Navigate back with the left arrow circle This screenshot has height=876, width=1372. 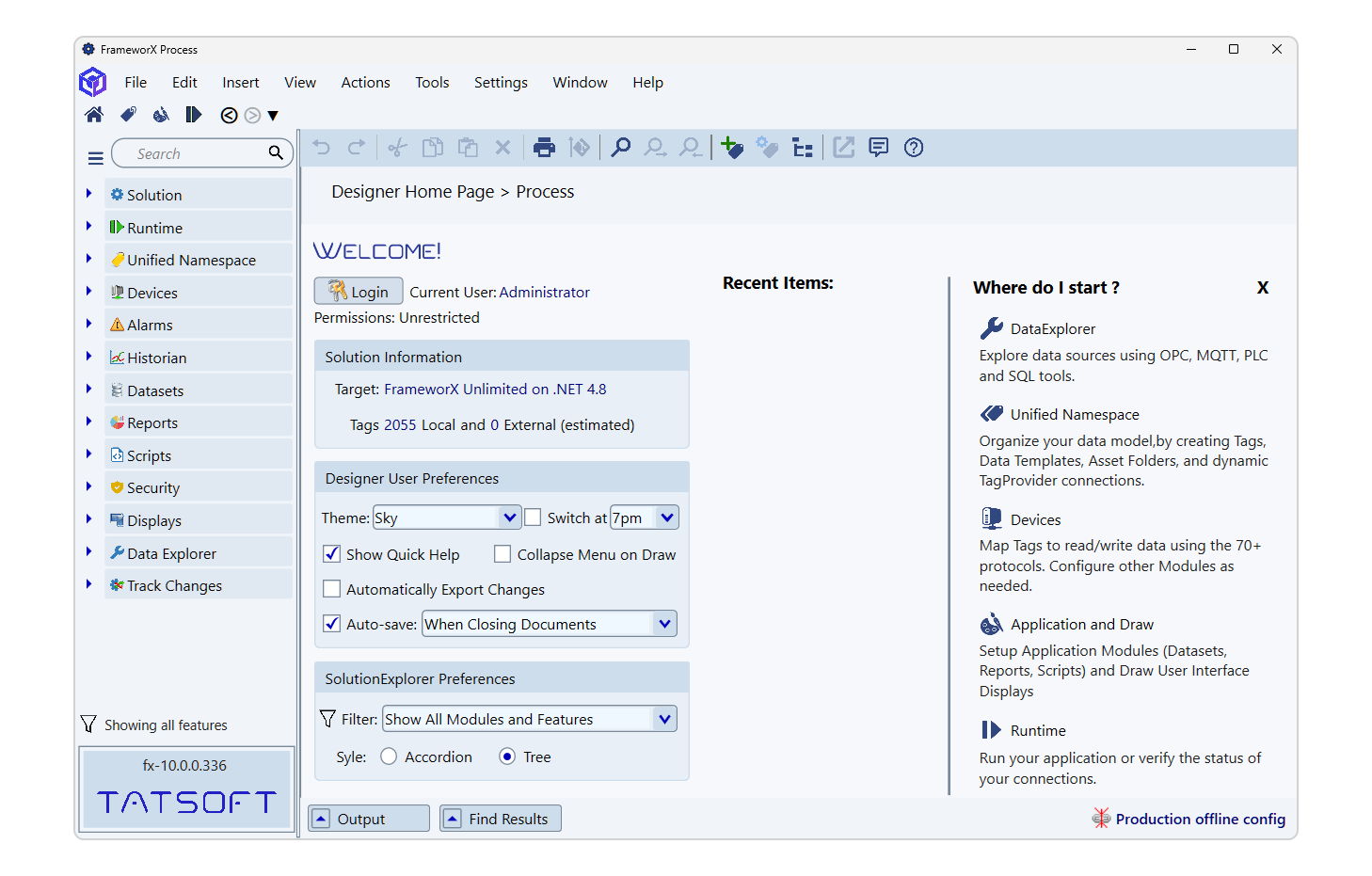pyautogui.click(x=229, y=116)
